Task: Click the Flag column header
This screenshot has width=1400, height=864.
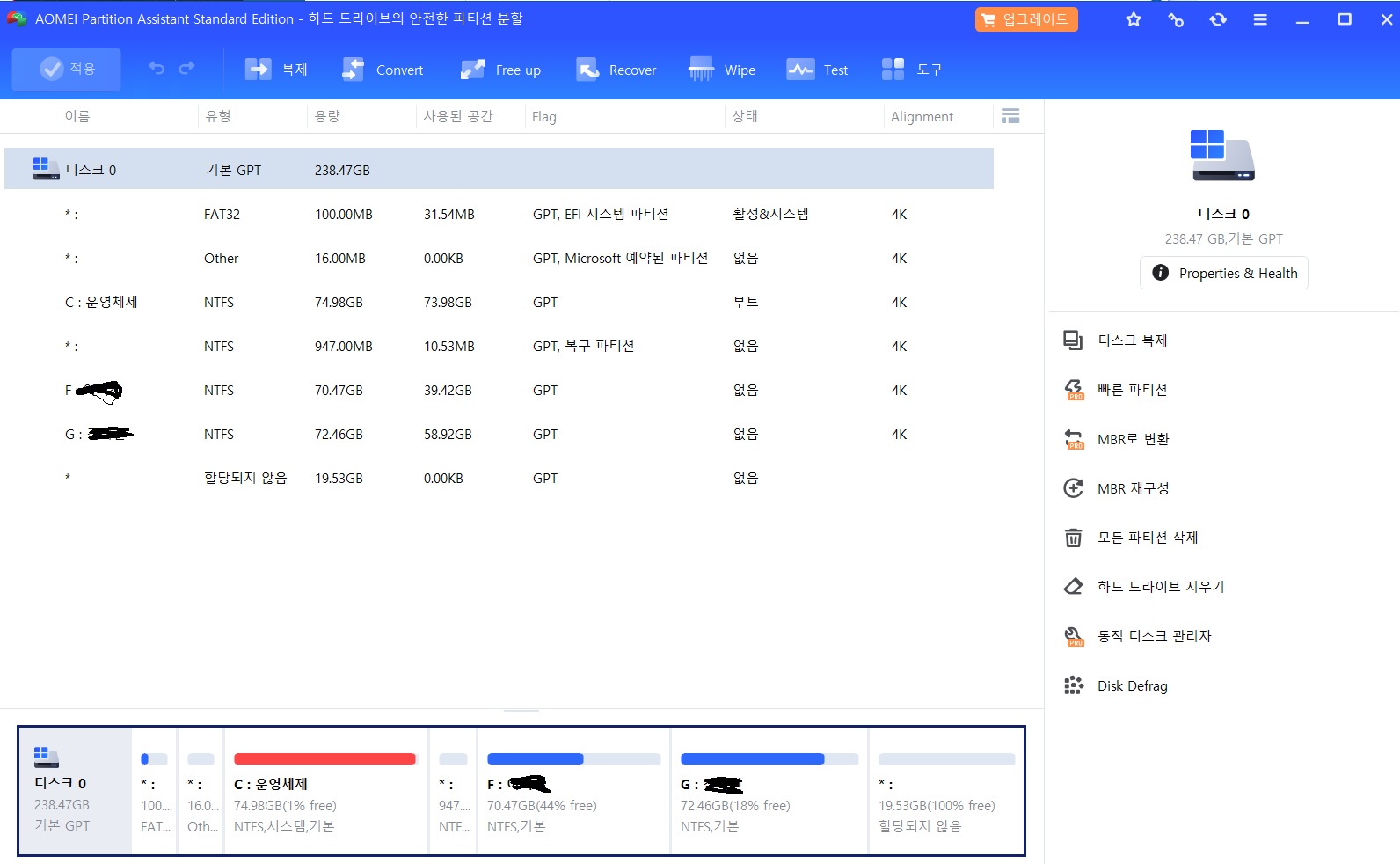Action: point(543,116)
